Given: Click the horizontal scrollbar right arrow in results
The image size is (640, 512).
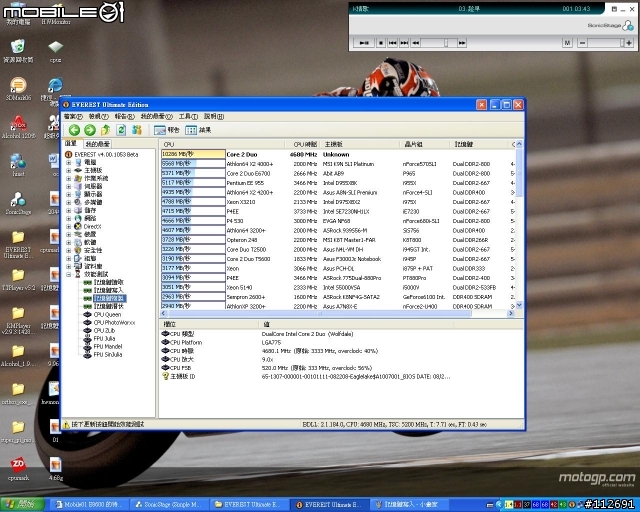Looking at the screenshot, I should tap(510, 313).
